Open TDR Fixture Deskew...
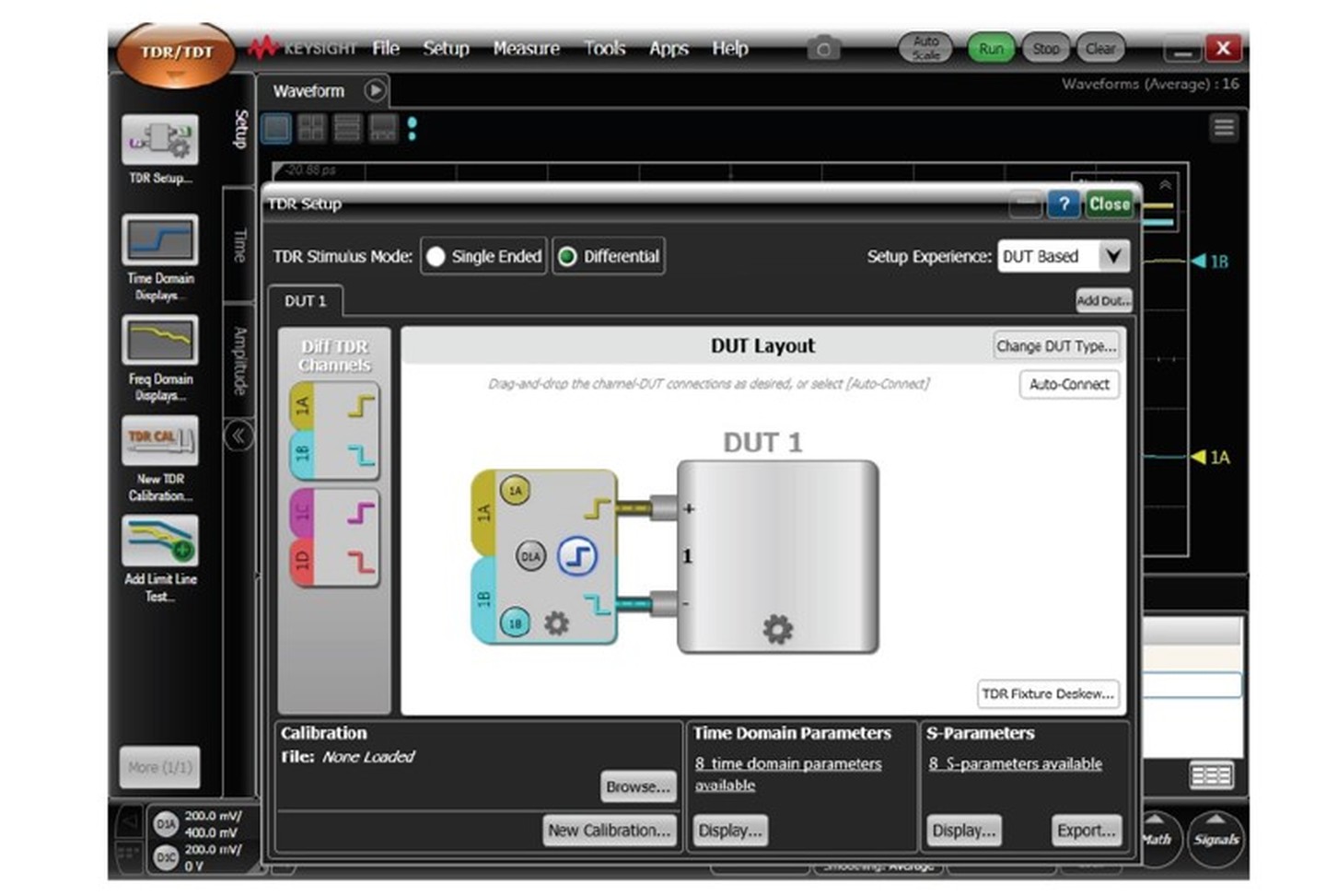Screen dimensions: 1326x896 [1048, 693]
